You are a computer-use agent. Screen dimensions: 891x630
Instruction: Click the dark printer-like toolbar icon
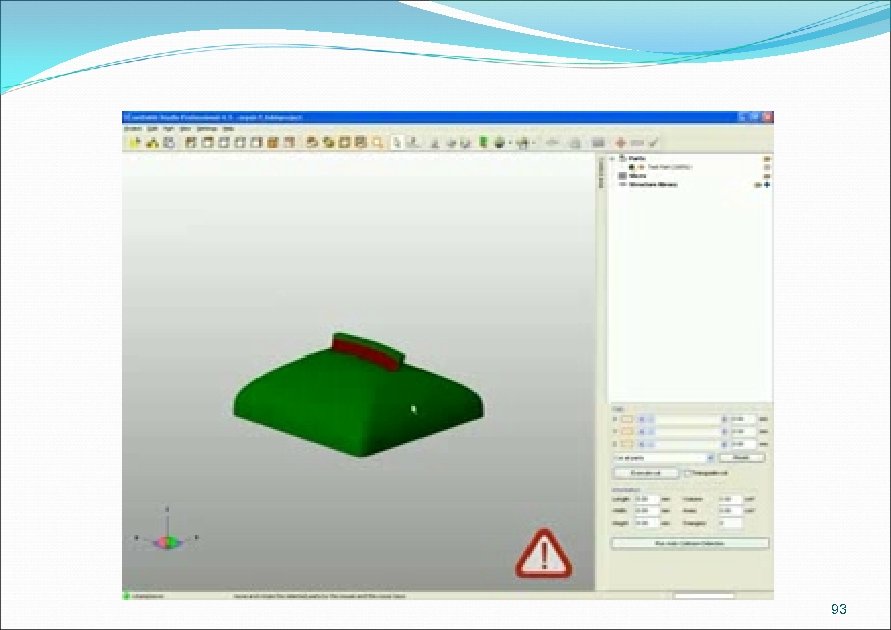[x=499, y=143]
